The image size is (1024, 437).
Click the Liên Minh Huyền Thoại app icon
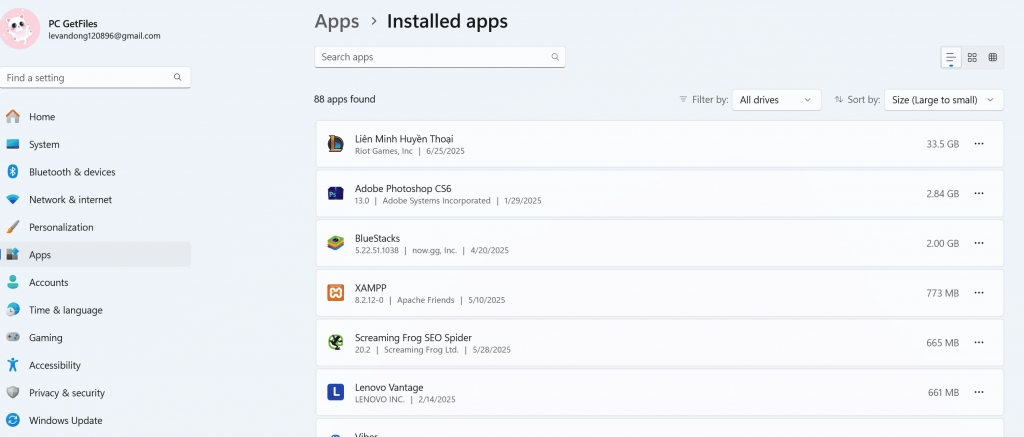click(336, 144)
